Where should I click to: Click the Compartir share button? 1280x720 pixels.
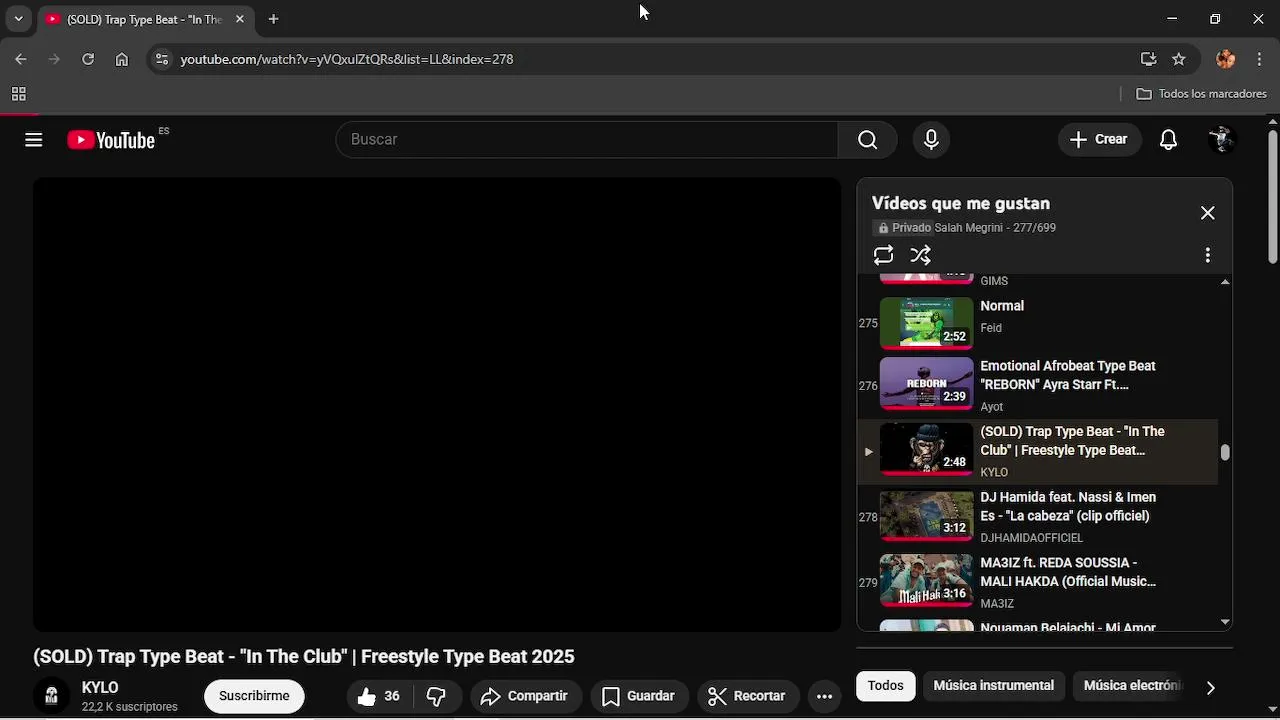pos(524,696)
